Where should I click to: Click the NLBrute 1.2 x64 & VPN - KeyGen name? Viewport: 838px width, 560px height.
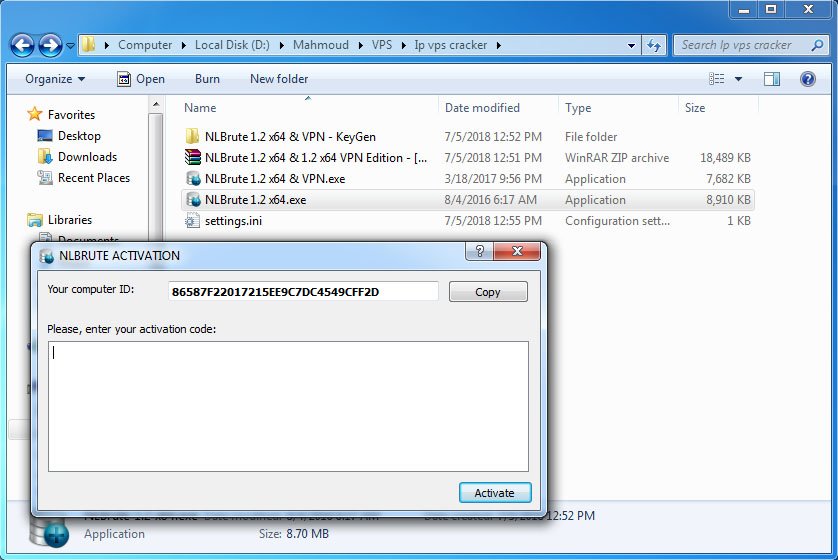click(x=290, y=137)
